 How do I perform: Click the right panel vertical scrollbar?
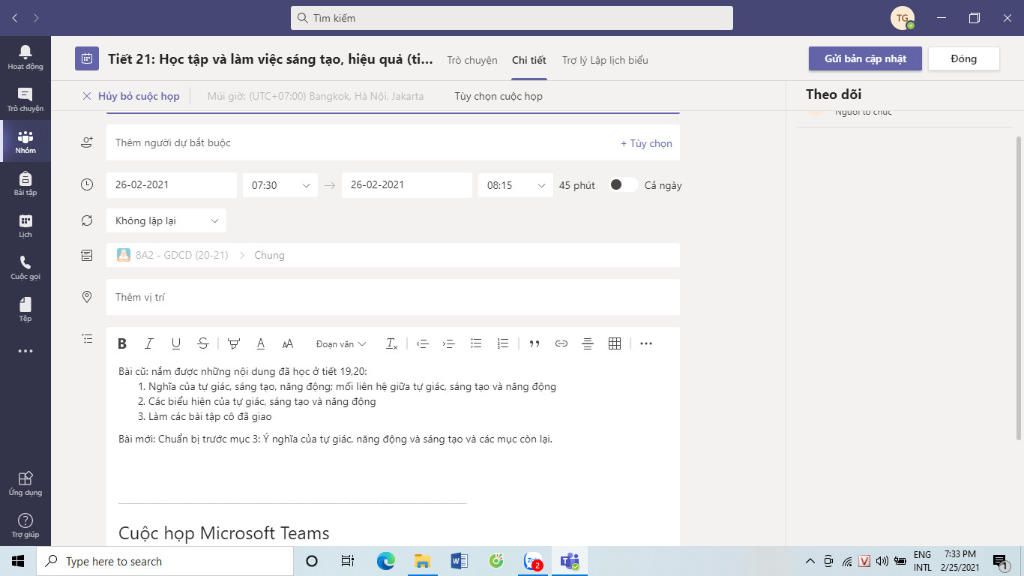(1018, 287)
